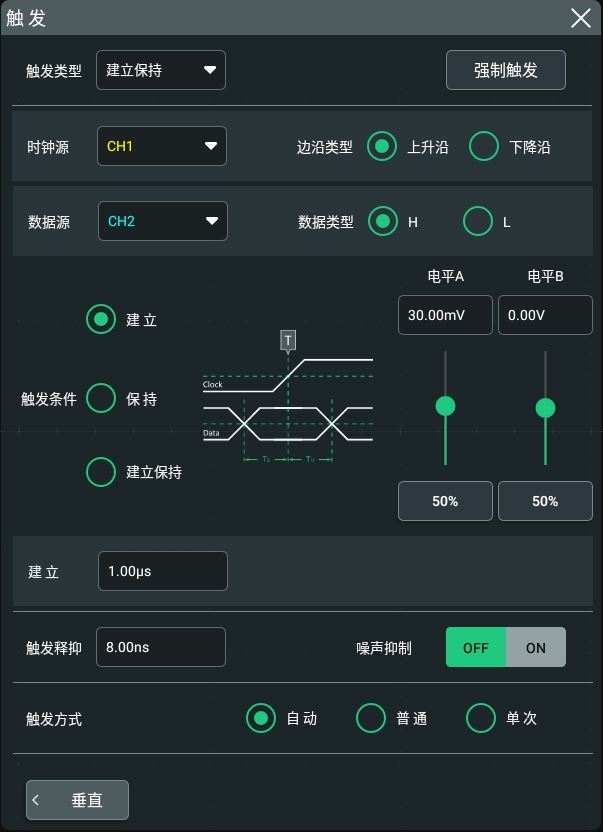Expand the 数据源 CH2 dropdown

tap(163, 221)
